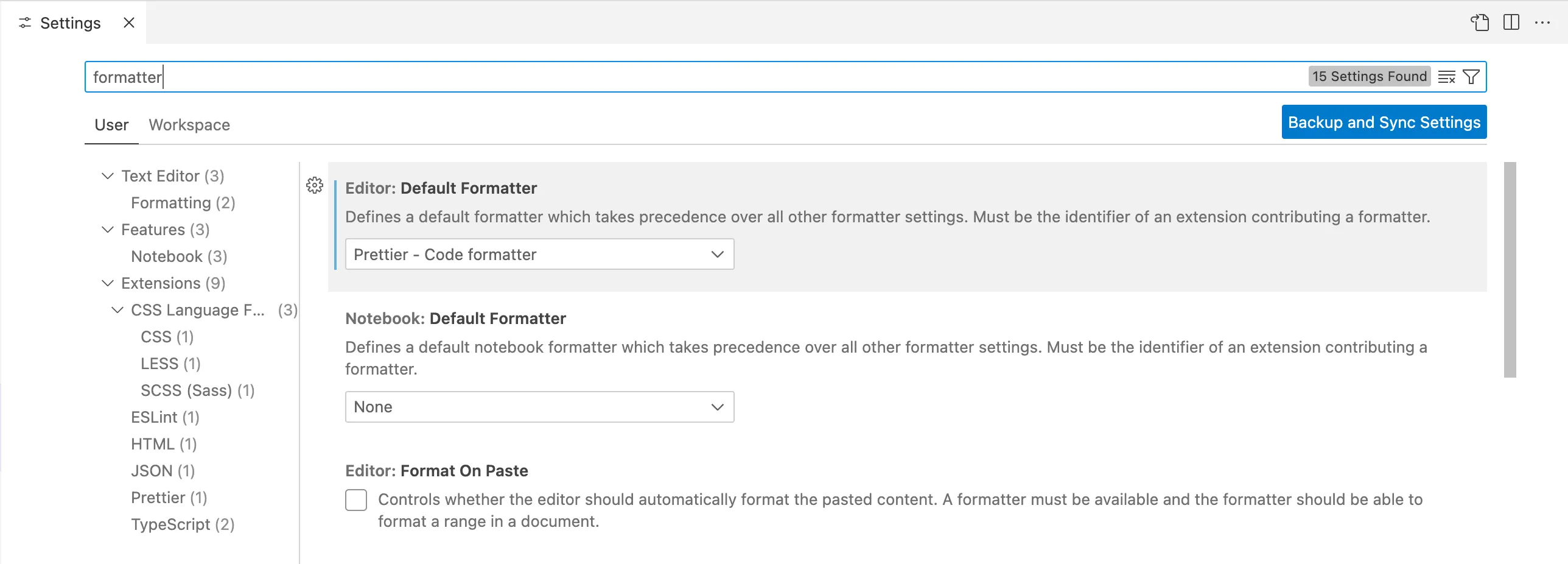The width and height of the screenshot is (1568, 564).
Task: Enable the Format On Paste checkbox
Action: pyautogui.click(x=356, y=500)
